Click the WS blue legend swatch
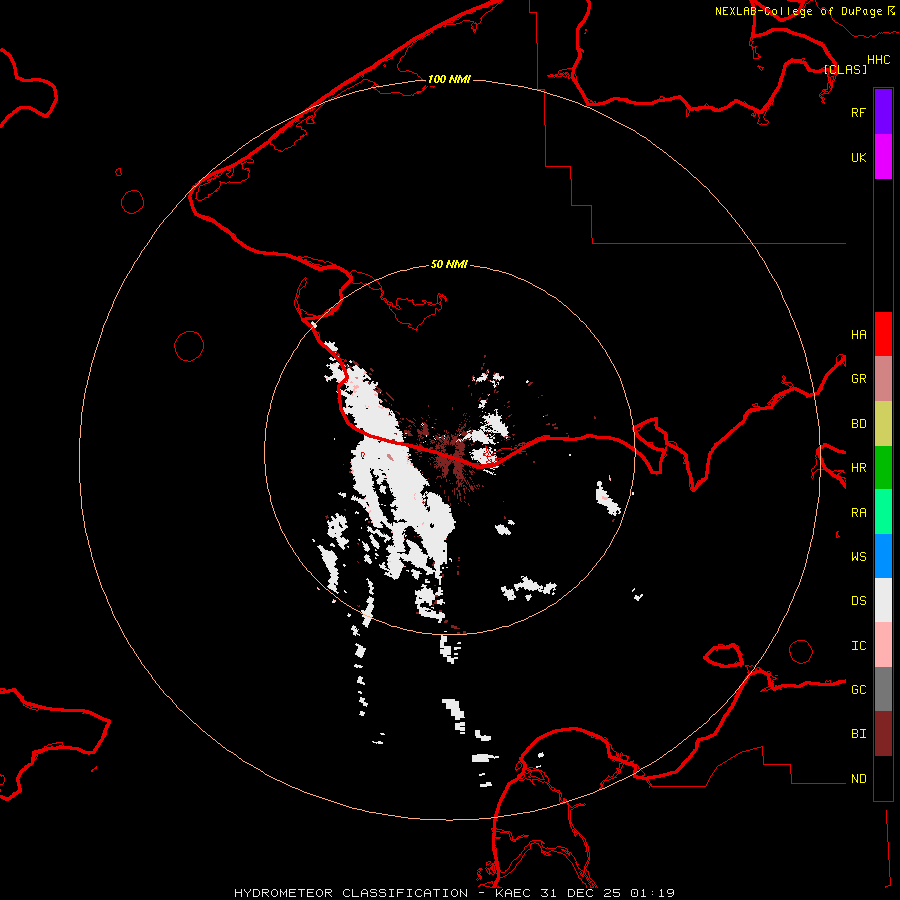 pos(883,556)
